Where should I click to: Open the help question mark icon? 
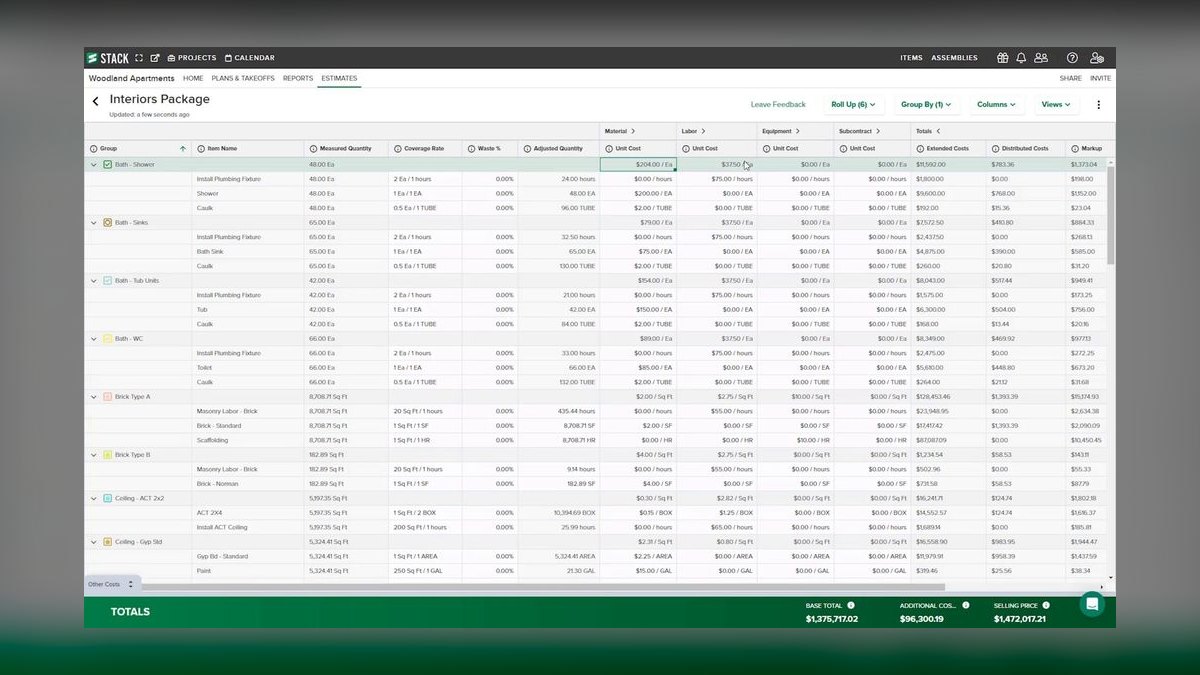point(1072,58)
